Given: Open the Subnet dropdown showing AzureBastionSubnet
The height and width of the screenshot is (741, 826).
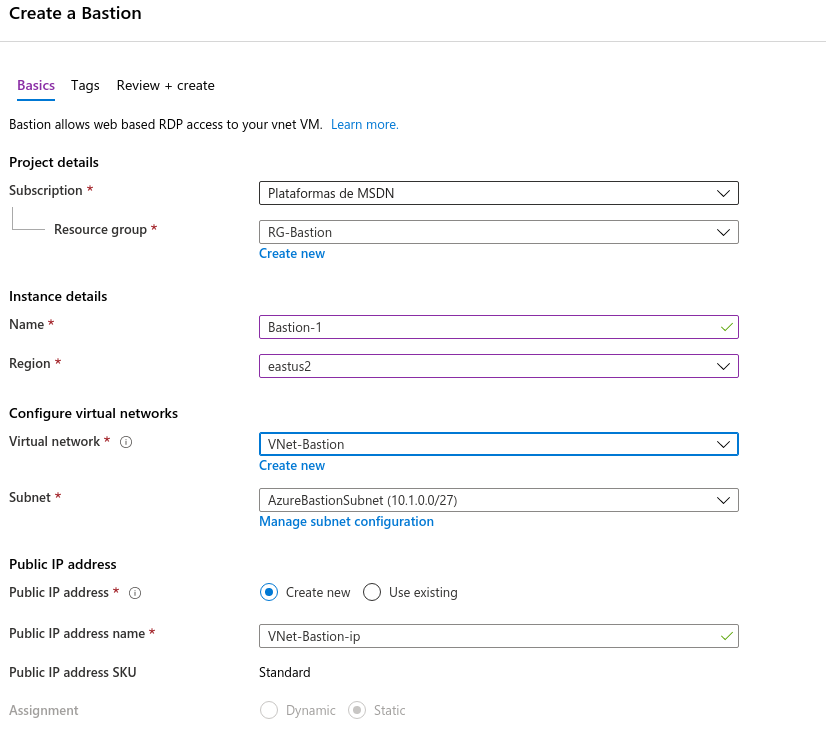Looking at the screenshot, I should pyautogui.click(x=498, y=500).
